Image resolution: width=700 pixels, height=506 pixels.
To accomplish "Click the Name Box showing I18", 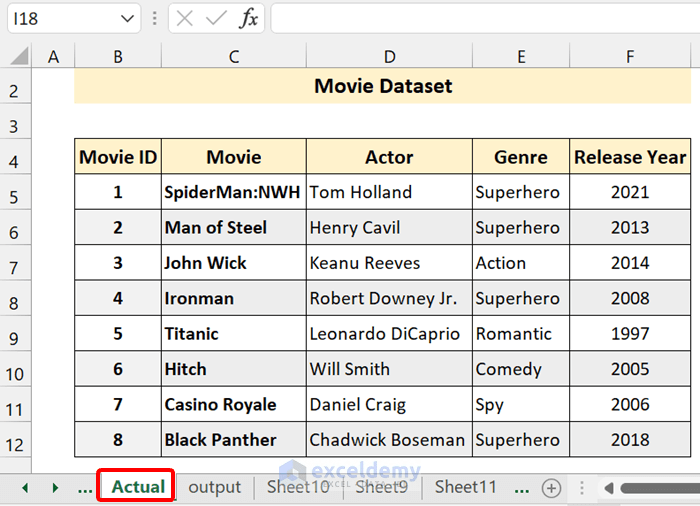I will (62, 19).
